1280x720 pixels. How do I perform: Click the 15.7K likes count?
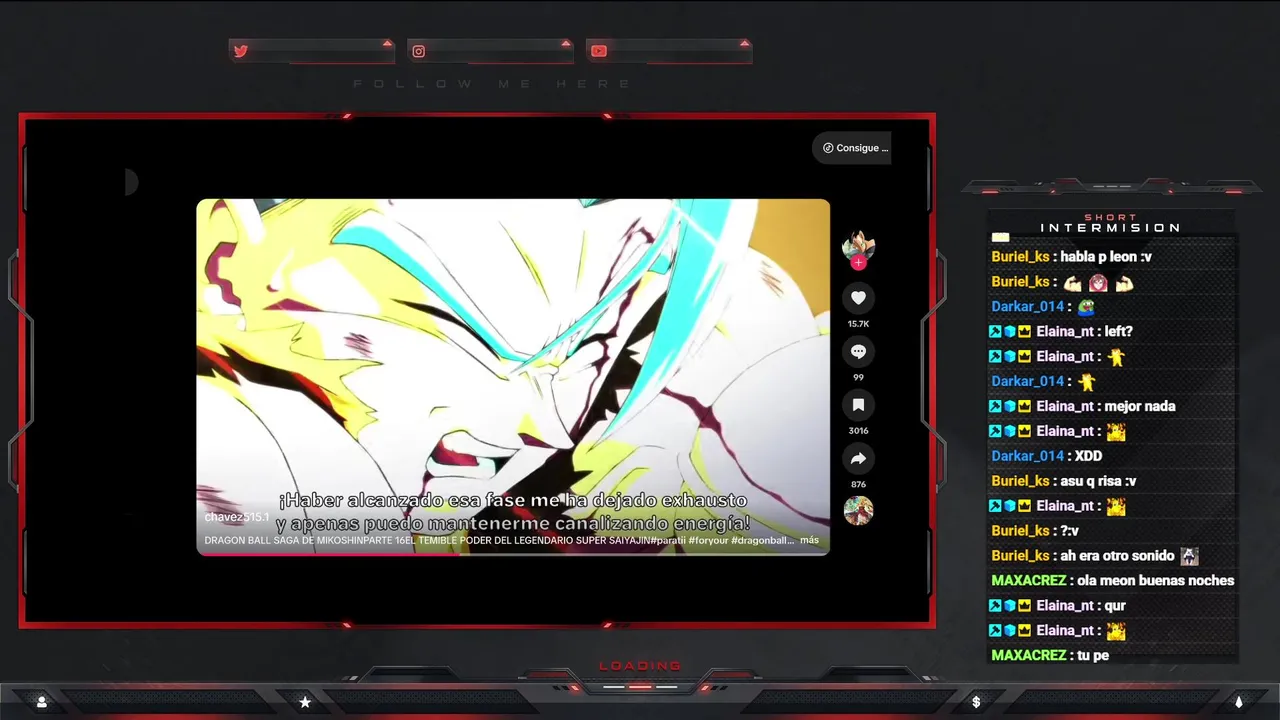(x=858, y=324)
